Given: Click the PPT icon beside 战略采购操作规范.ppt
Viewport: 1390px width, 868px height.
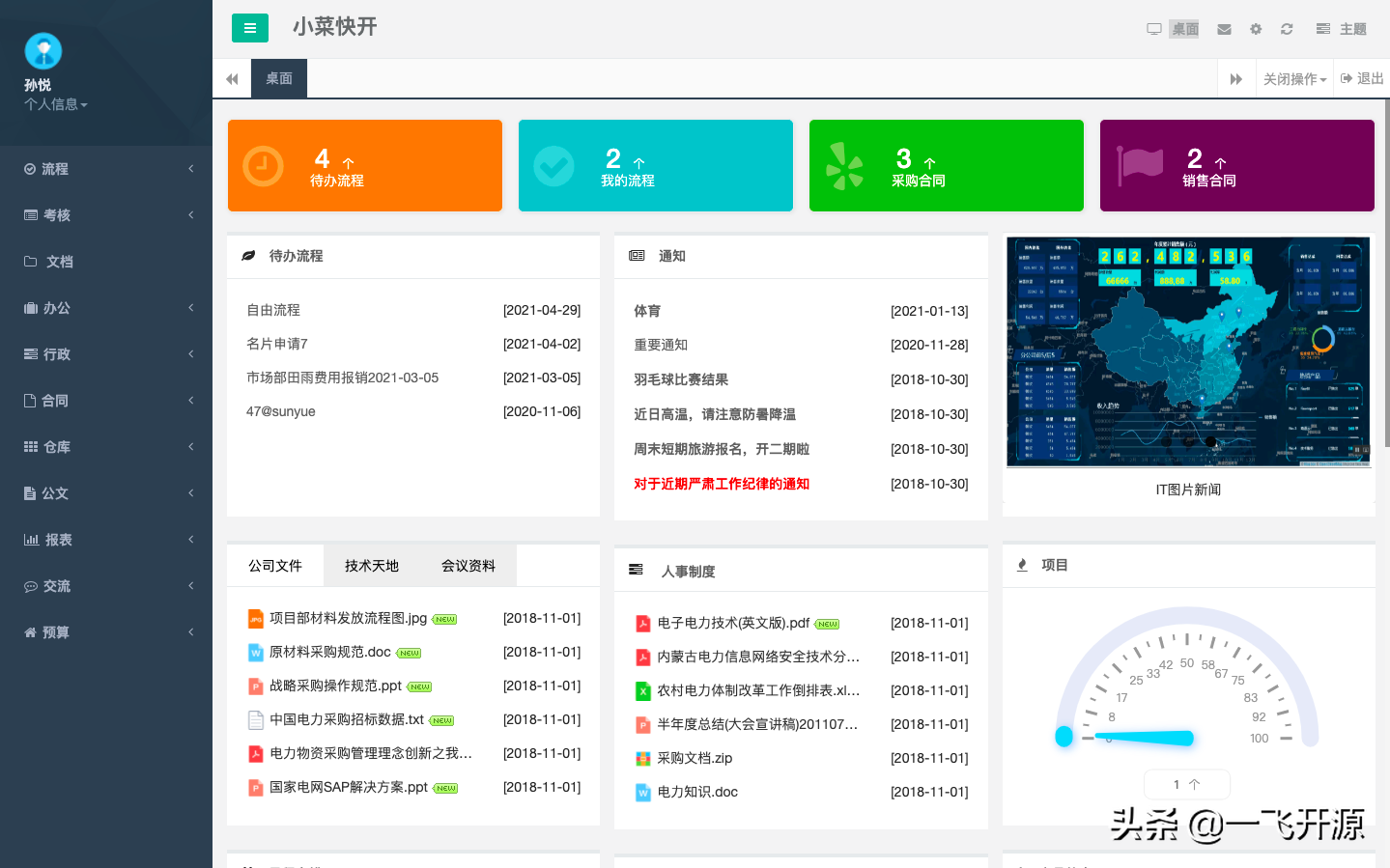Looking at the screenshot, I should pos(256,686).
